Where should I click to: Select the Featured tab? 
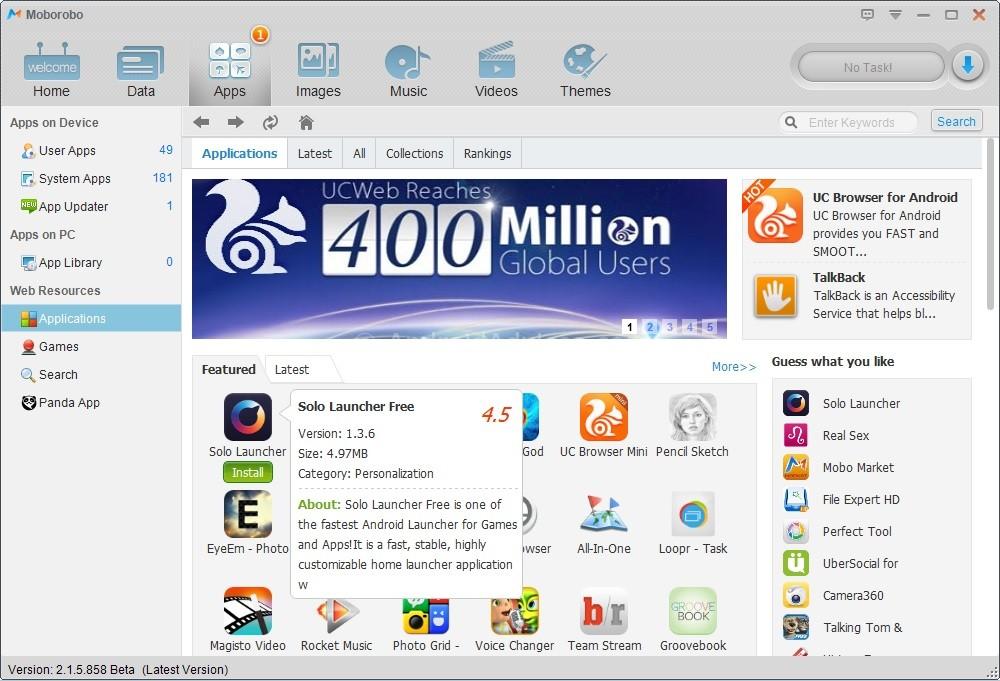coord(228,369)
